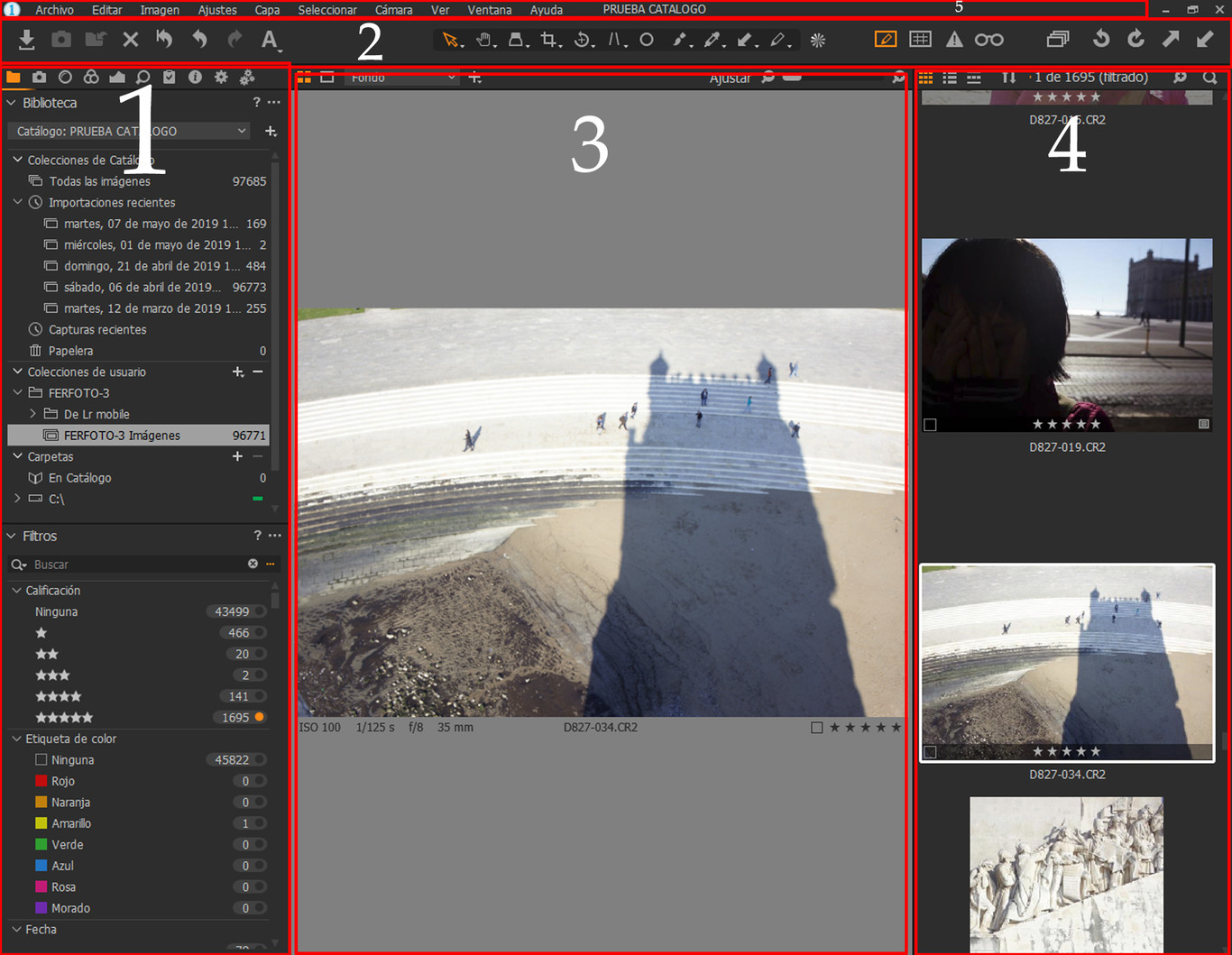This screenshot has width=1232, height=955.
Task: Click the proofing glasses icon
Action: 988,40
